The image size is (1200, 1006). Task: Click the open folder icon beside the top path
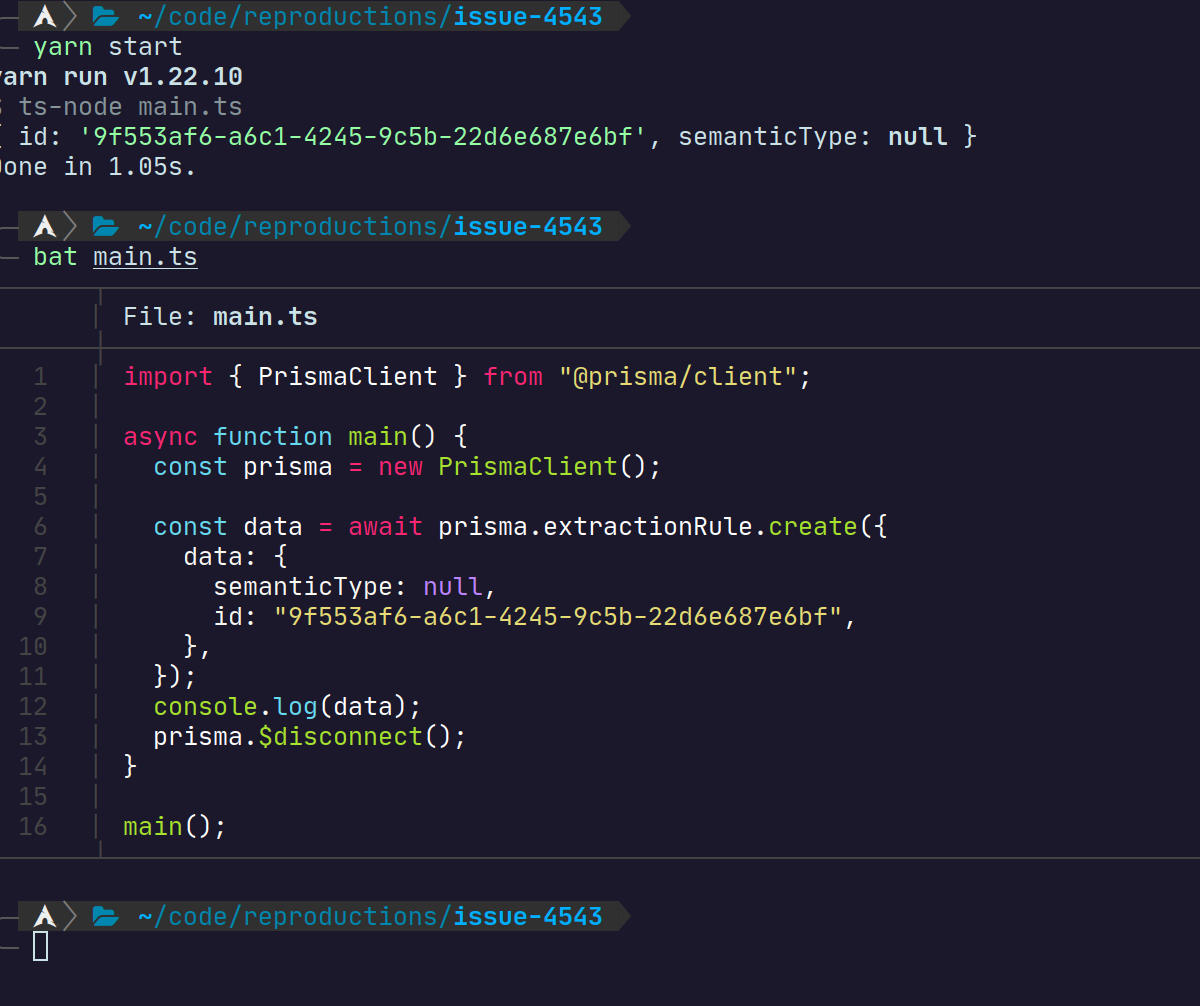point(105,16)
